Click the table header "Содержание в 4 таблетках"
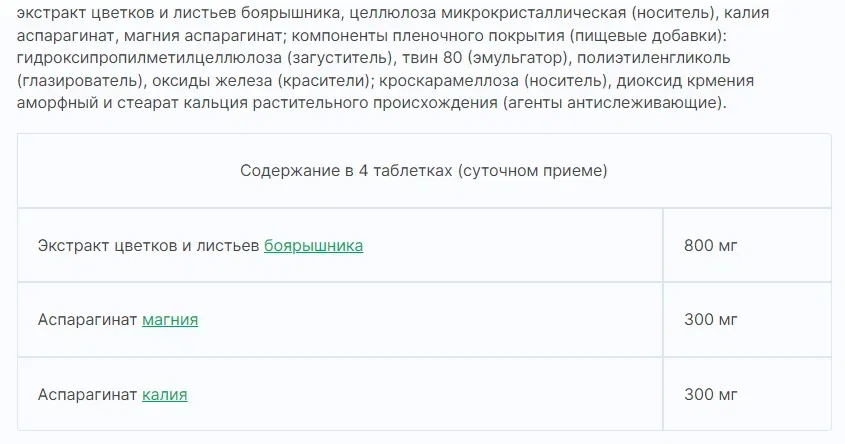The image size is (845, 444). coord(346,170)
